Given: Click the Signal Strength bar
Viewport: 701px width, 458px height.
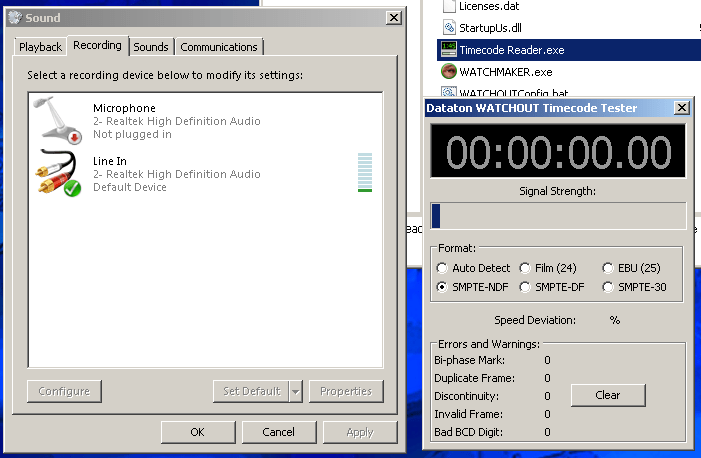Looking at the screenshot, I should click(558, 216).
